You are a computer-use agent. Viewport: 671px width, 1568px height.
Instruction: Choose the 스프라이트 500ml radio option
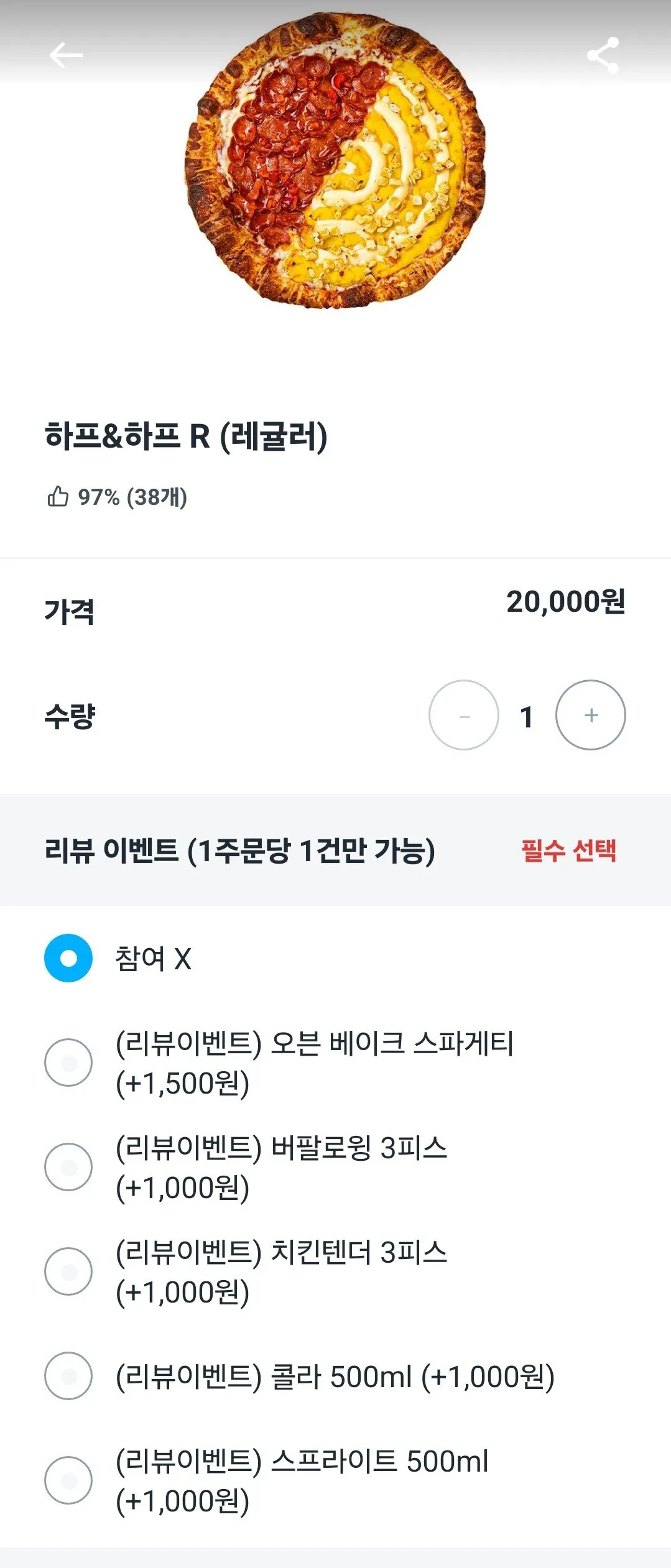[68, 1480]
